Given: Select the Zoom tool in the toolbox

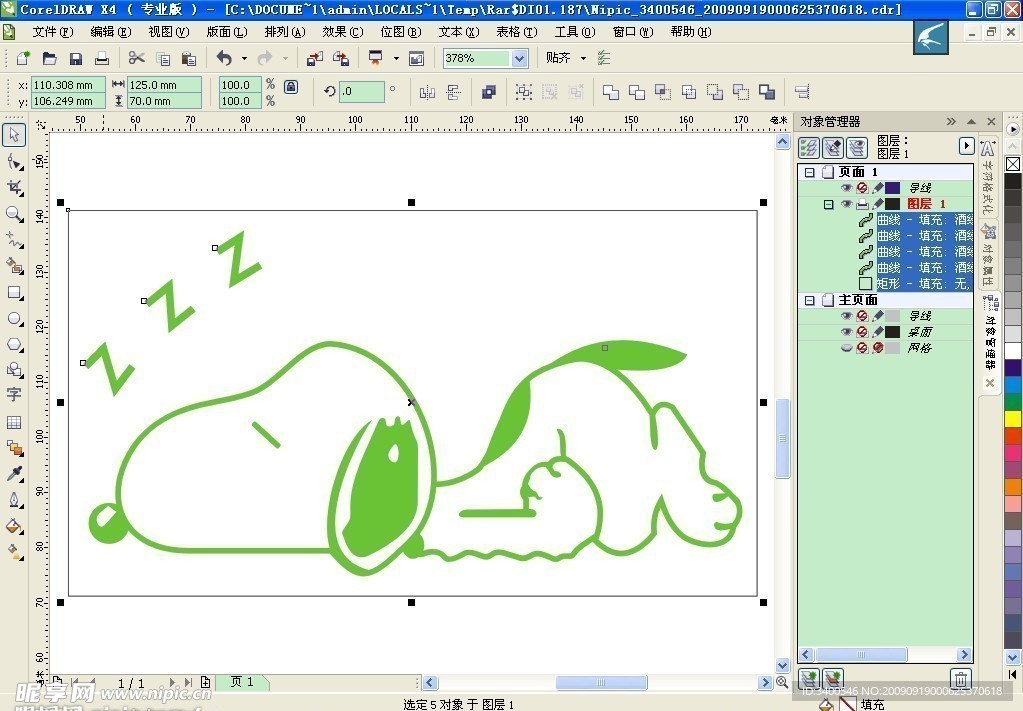Looking at the screenshot, I should point(14,214).
